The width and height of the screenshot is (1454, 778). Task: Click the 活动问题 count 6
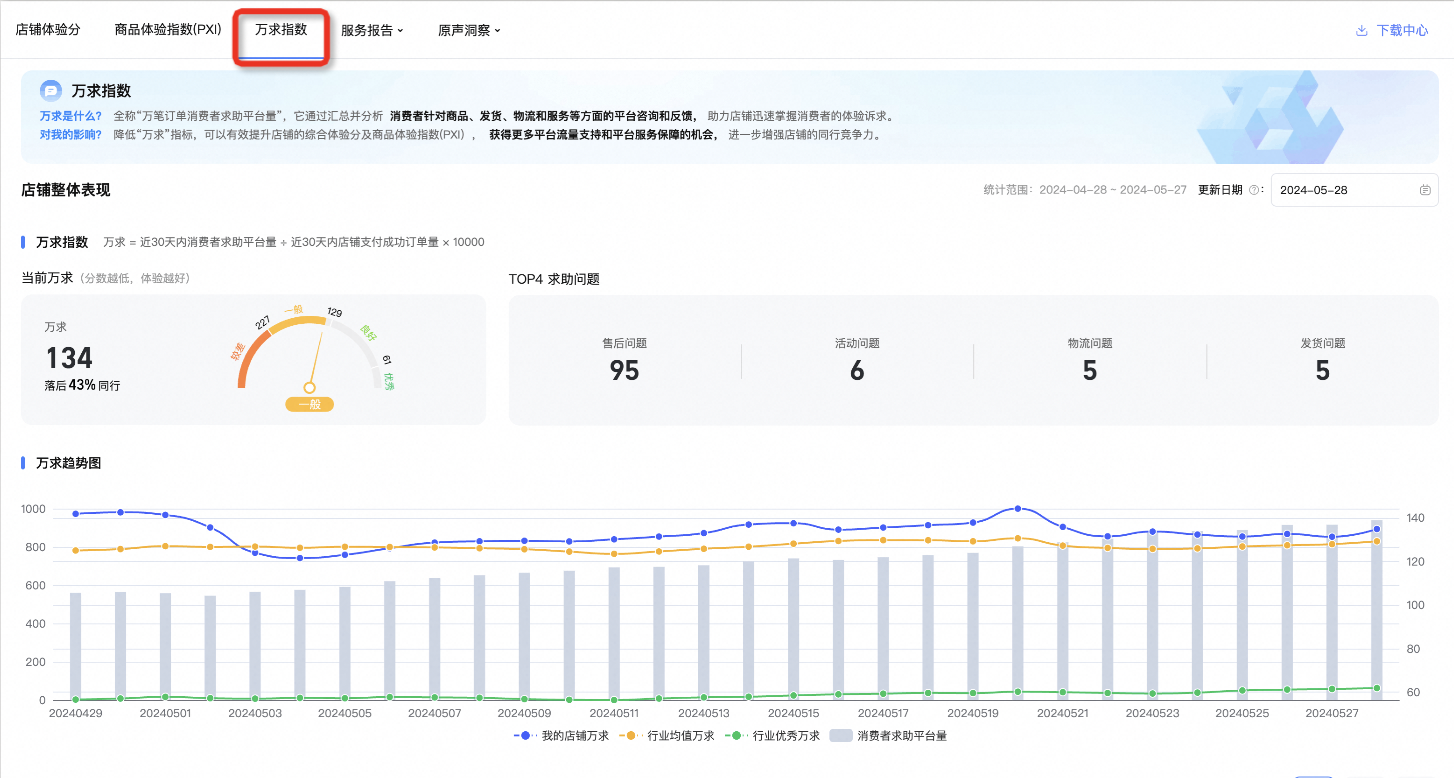[x=857, y=371]
